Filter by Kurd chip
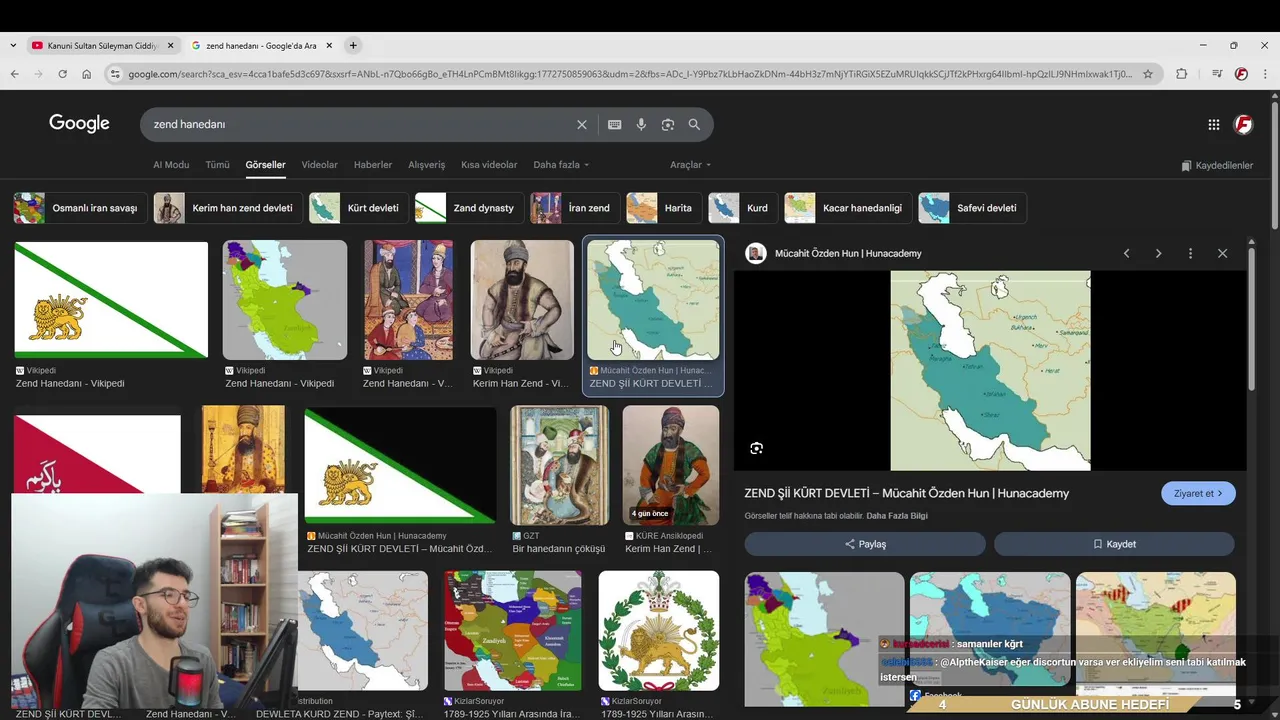The height and width of the screenshot is (720, 1280). click(742, 208)
